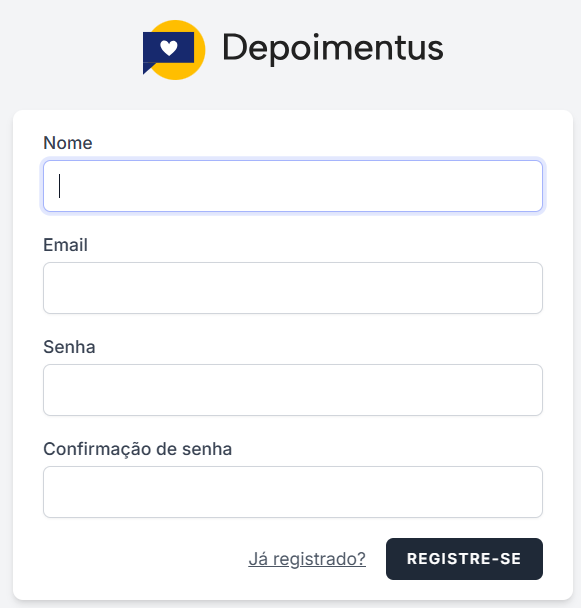The height and width of the screenshot is (608, 581).
Task: Click the Depoimentus speech bubble logo icon
Action: click(174, 50)
